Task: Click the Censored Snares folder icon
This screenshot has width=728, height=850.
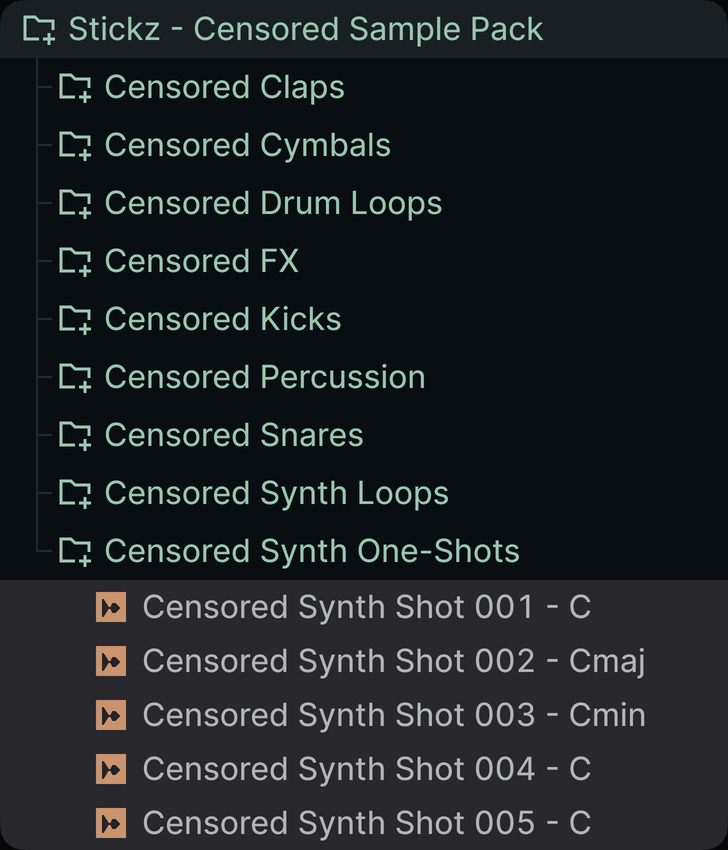Action: (75, 435)
